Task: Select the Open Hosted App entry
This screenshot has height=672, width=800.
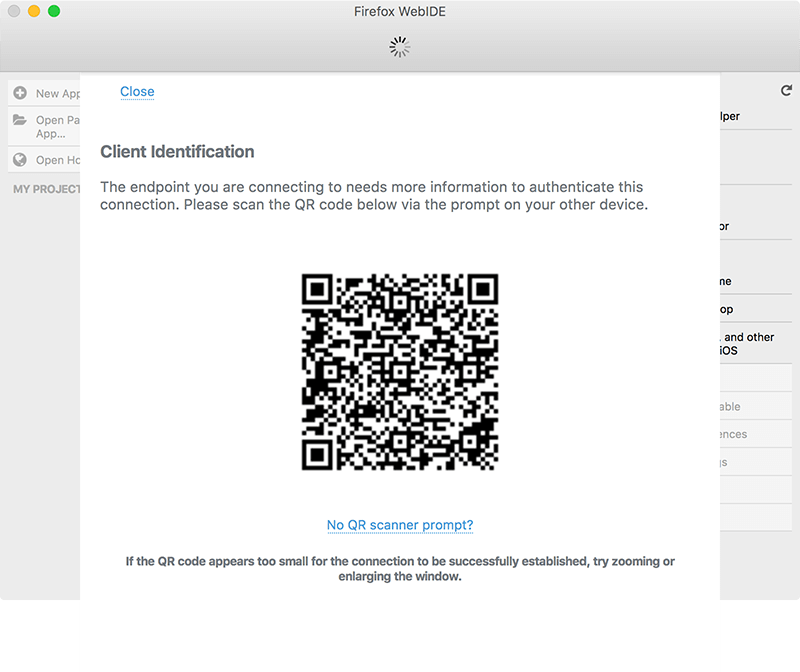Action: click(44, 160)
